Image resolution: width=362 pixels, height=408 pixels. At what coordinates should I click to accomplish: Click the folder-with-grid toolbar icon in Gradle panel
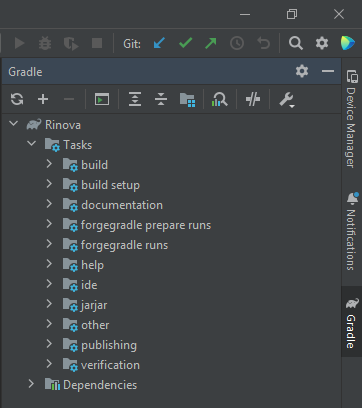[187, 100]
